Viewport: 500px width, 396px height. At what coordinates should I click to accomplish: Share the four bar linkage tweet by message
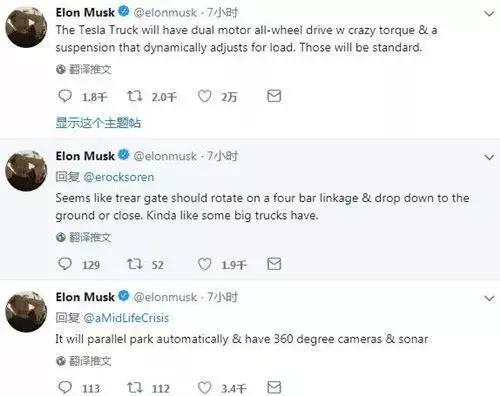click(274, 264)
